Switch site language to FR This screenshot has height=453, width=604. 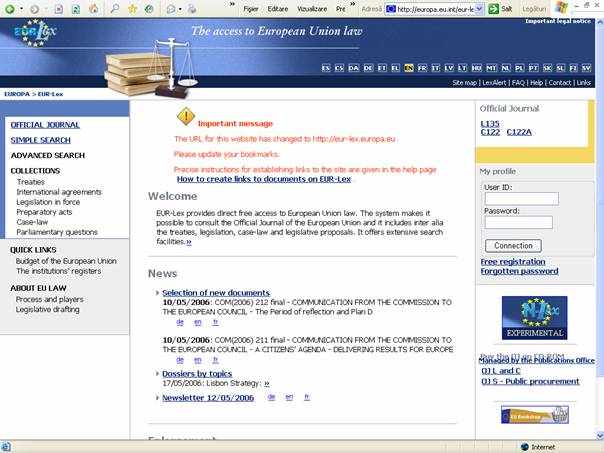point(422,68)
